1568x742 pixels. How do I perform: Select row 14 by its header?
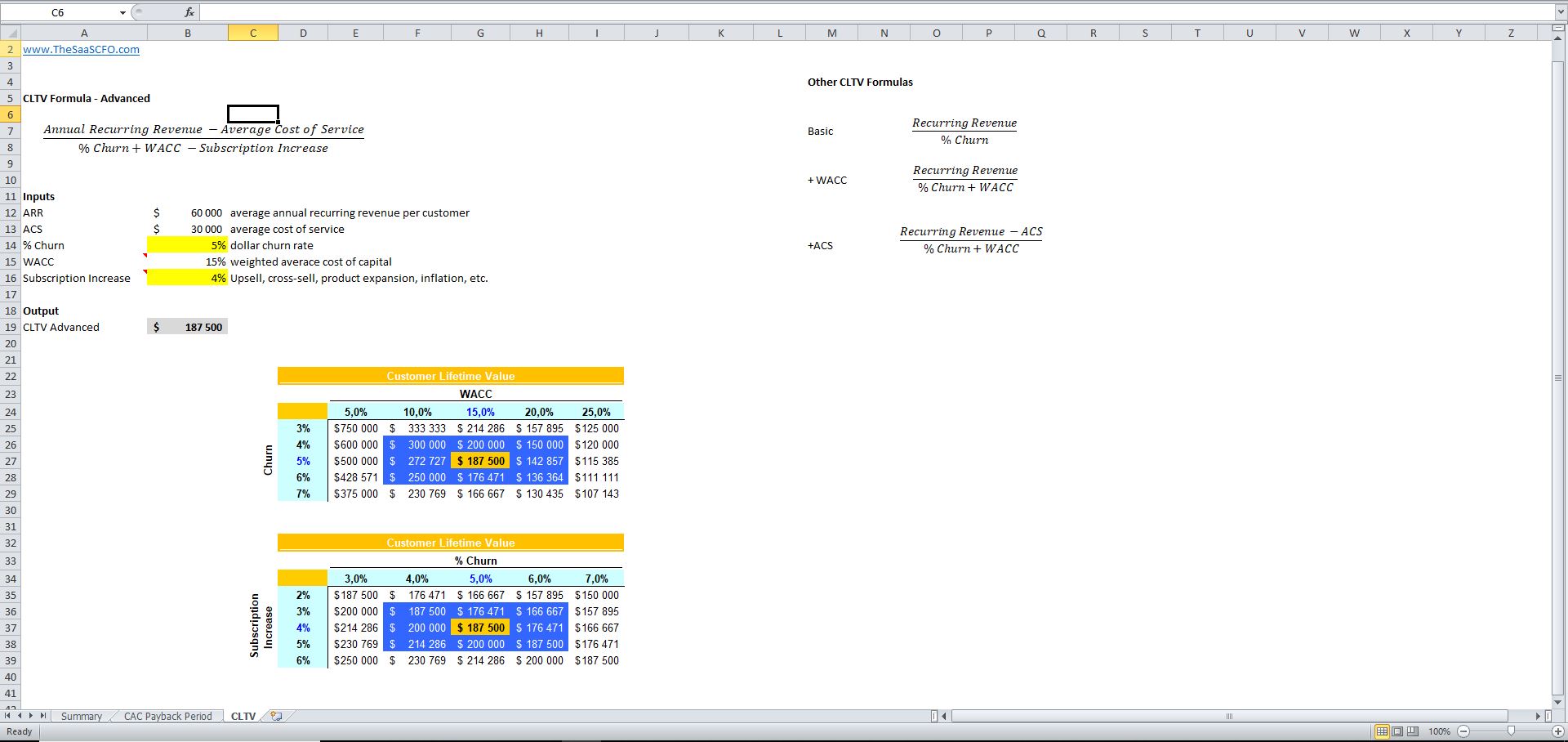10,245
